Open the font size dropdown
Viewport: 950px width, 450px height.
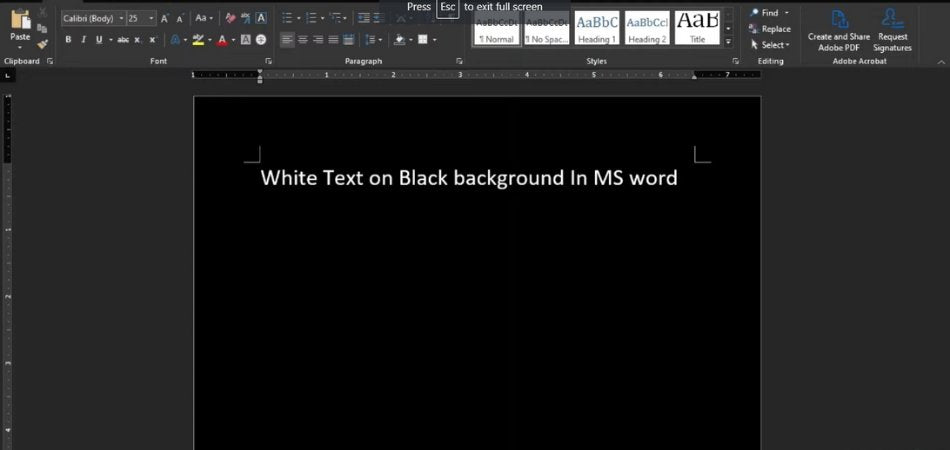click(x=151, y=19)
